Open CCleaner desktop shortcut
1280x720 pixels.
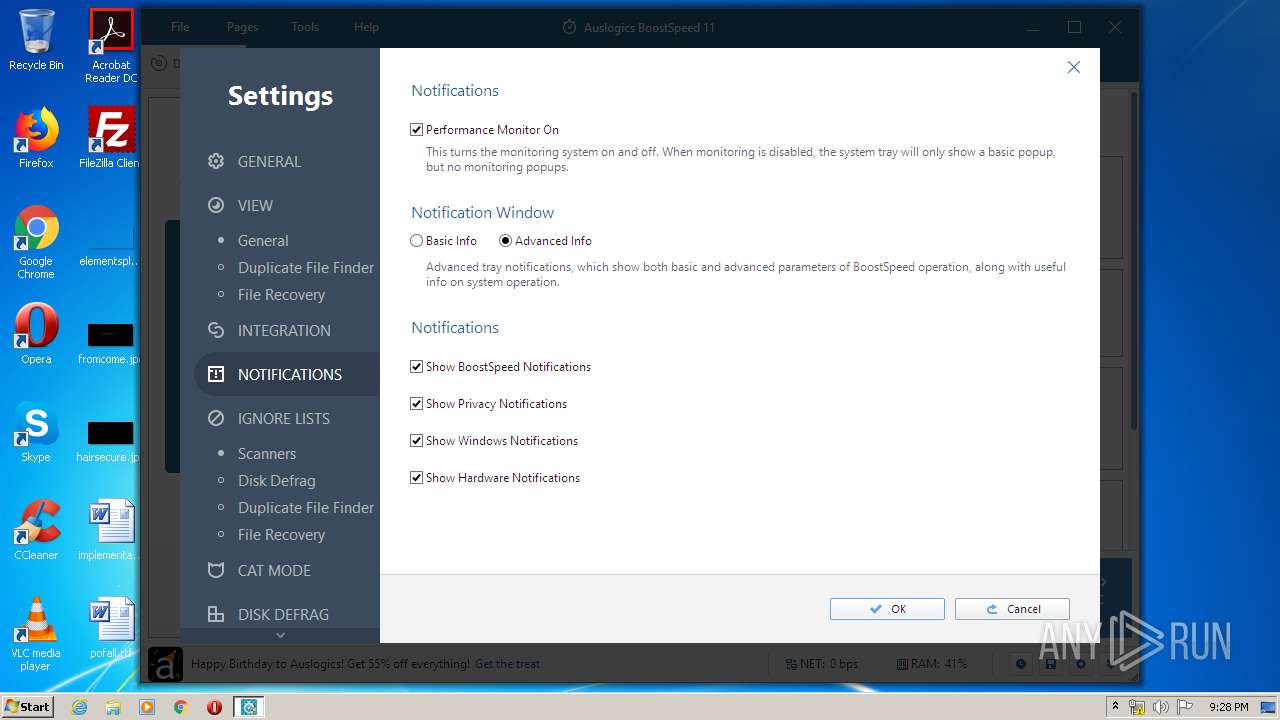[x=36, y=530]
